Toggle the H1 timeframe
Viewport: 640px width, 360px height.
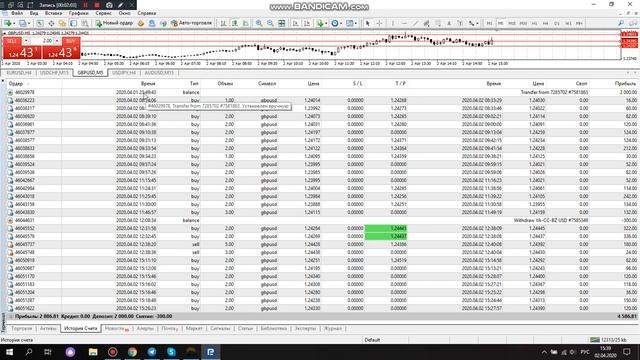pos(534,23)
